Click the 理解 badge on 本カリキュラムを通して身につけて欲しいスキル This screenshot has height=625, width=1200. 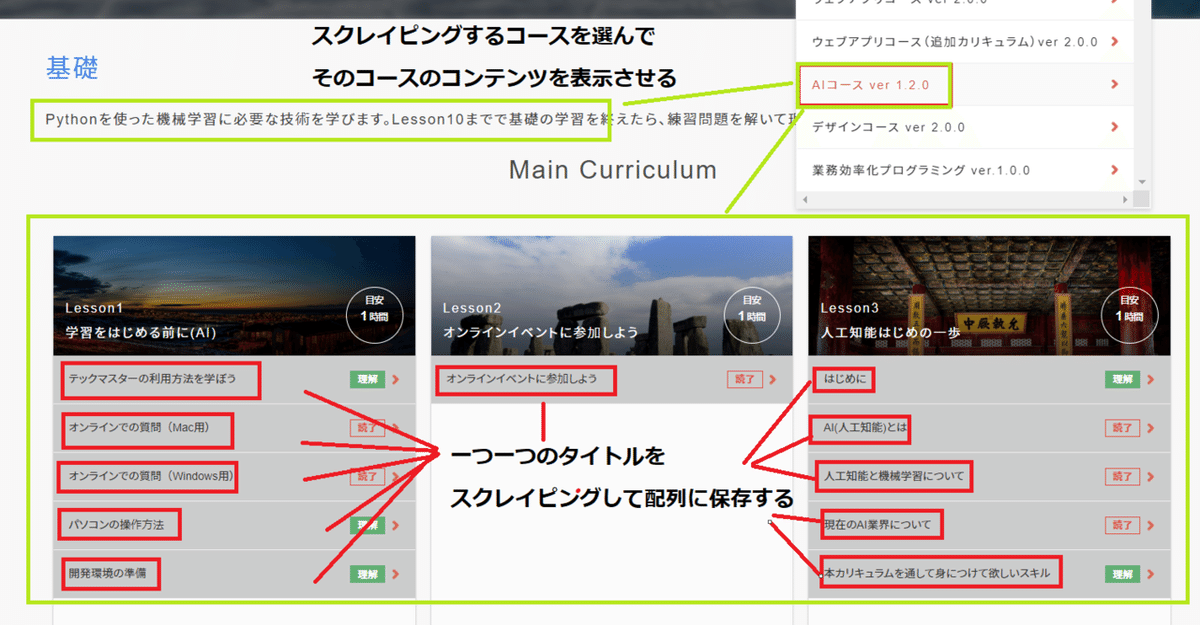[x=1122, y=574]
